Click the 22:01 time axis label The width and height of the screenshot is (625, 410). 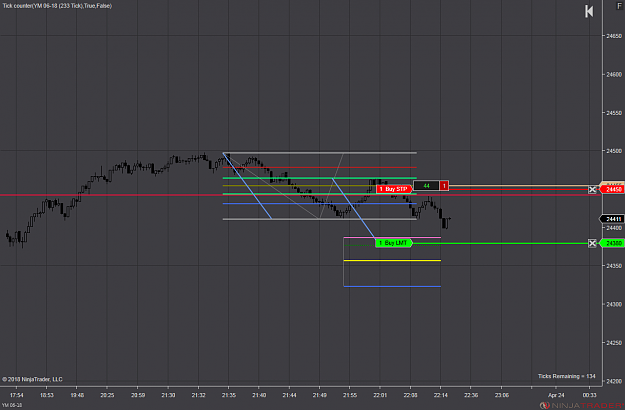[380, 395]
